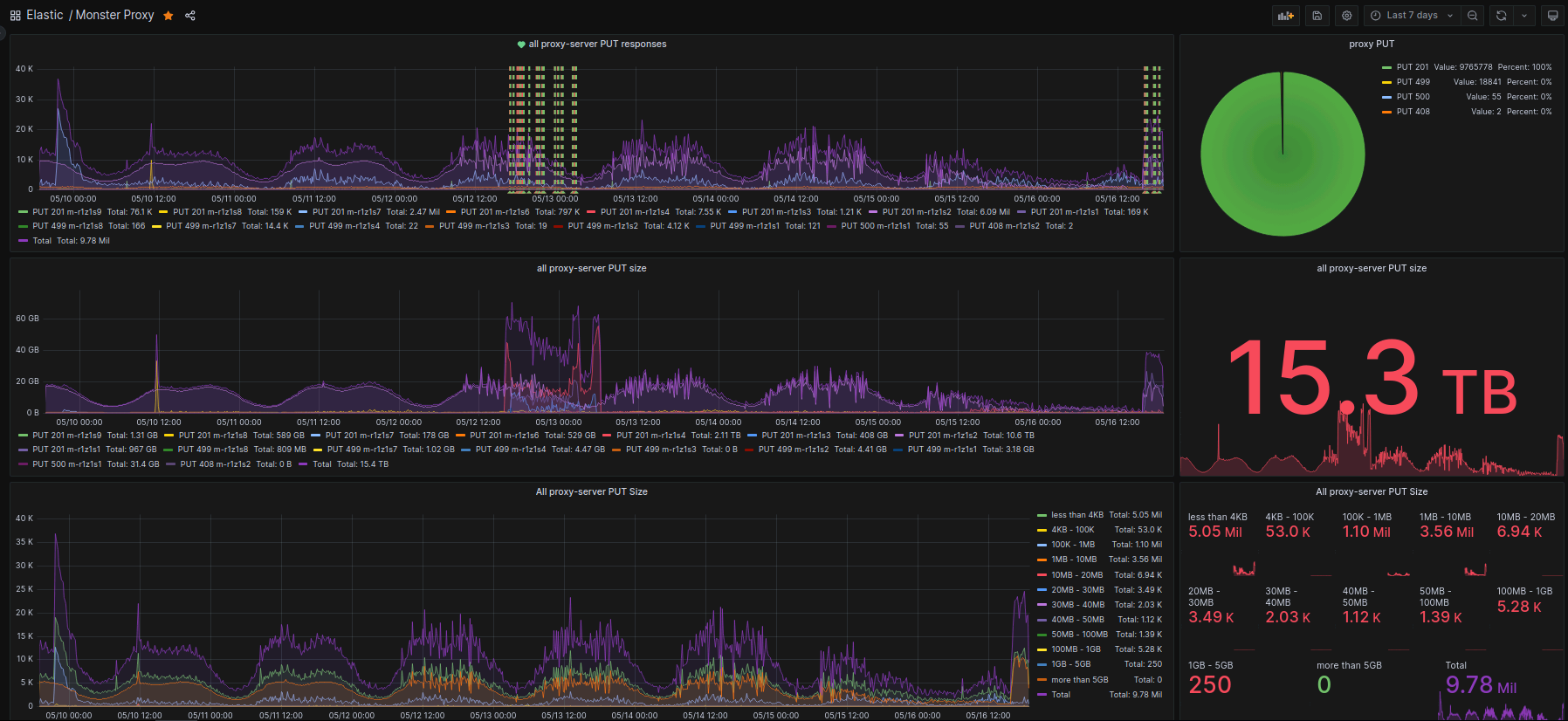This screenshot has width=1568, height=721.
Task: Open dashboard settings gear
Action: 1347,16
